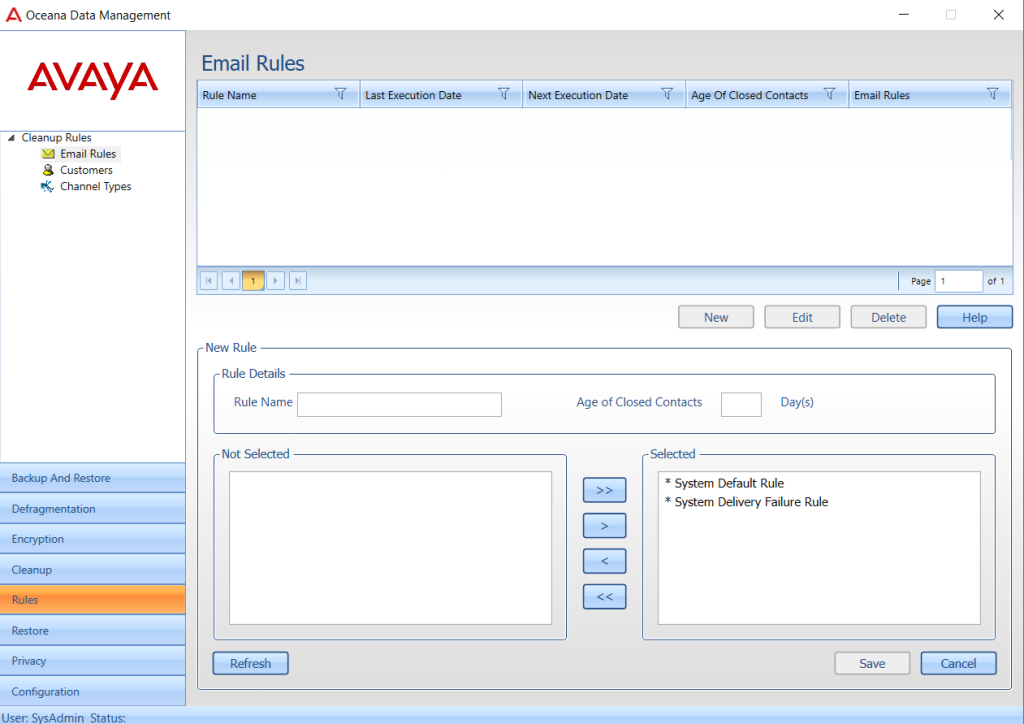Go to last page of rules grid
This screenshot has width=1024, height=724.
(x=298, y=281)
